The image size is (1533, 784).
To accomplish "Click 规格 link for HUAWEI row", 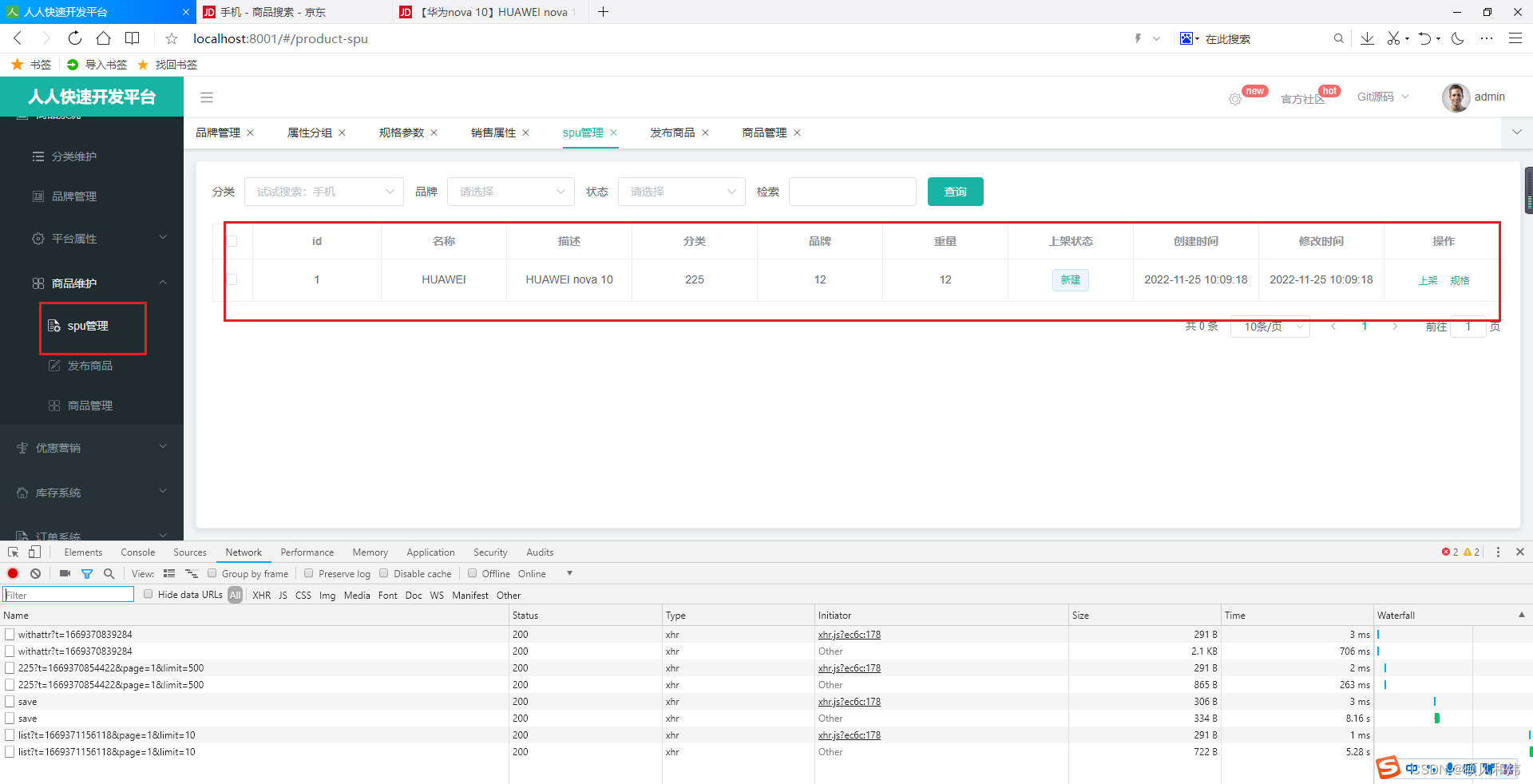I will click(1460, 280).
